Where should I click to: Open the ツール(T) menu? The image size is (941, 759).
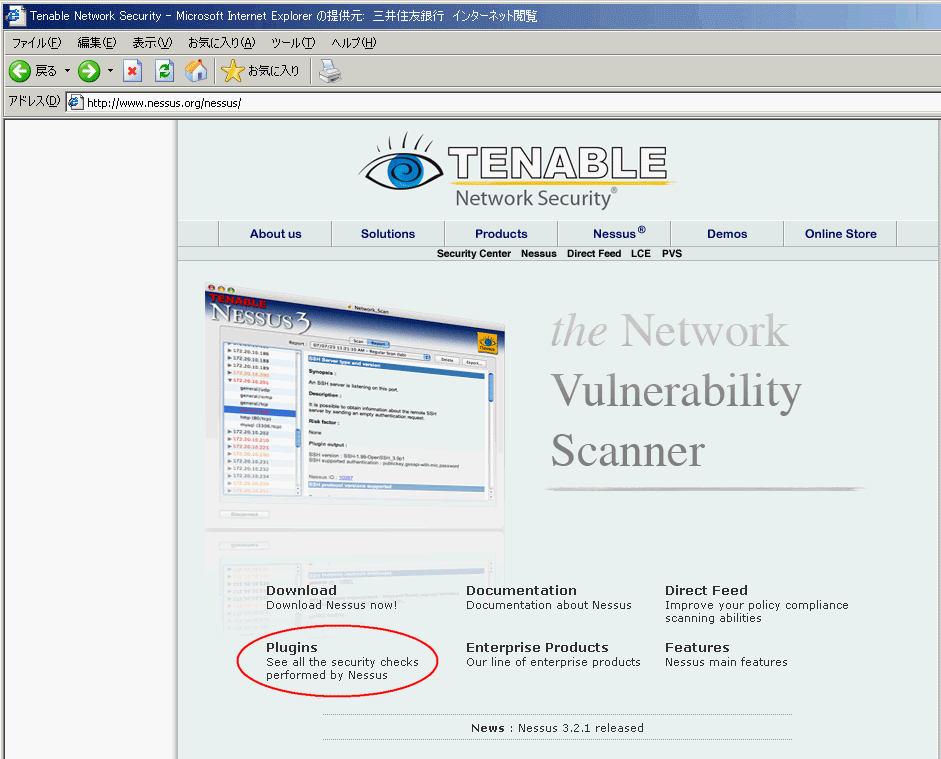click(293, 43)
